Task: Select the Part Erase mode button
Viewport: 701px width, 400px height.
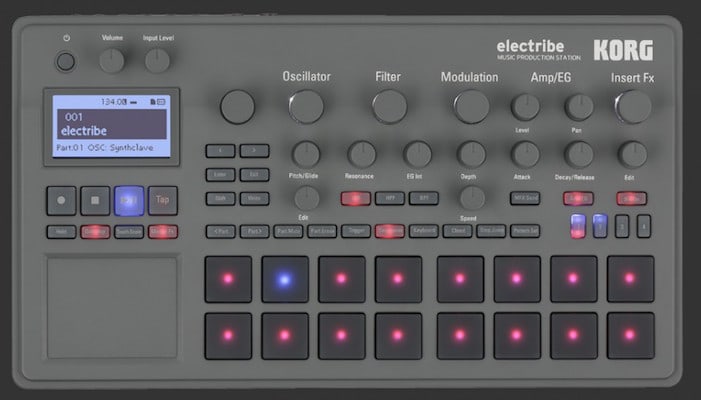Action: point(322,231)
